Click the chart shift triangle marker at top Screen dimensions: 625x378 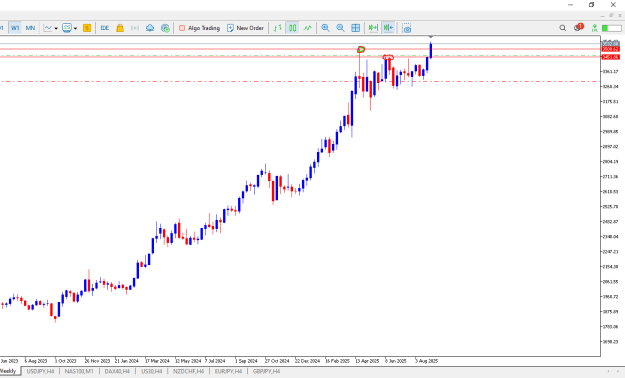pyautogui.click(x=431, y=37)
